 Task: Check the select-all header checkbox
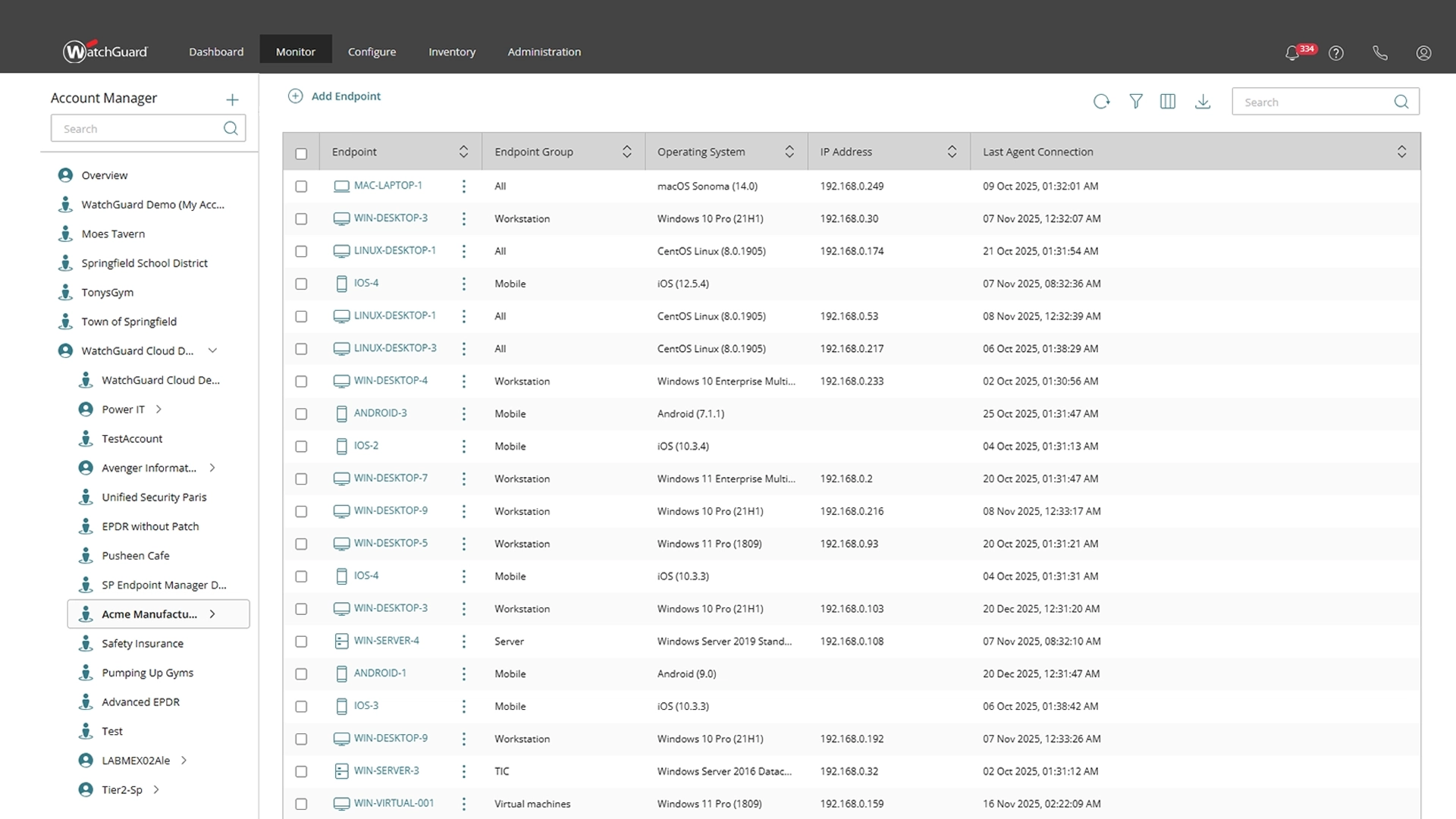point(301,154)
